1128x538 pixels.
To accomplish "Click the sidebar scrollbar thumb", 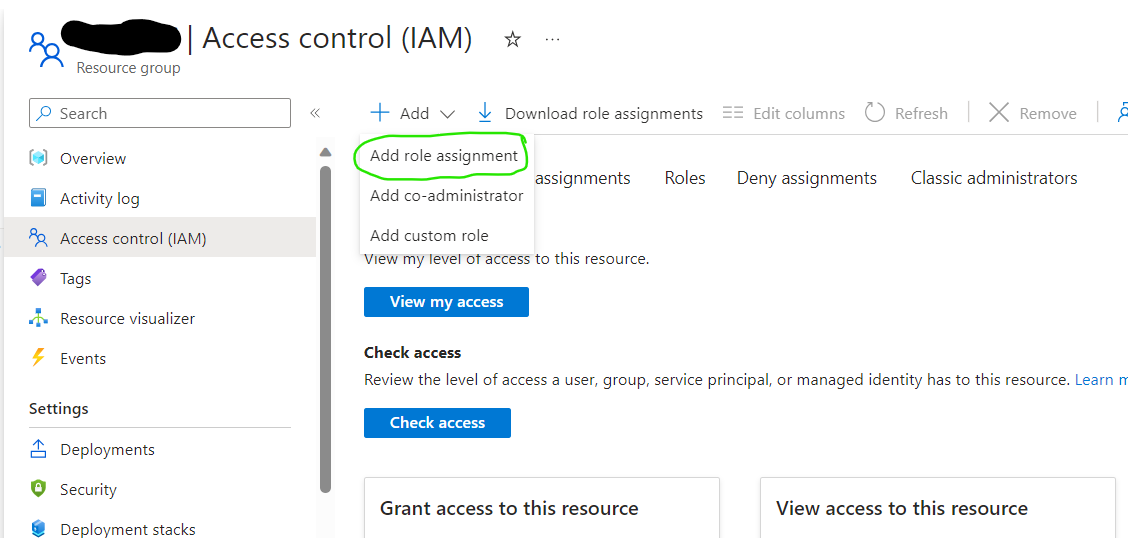I will coord(325,329).
